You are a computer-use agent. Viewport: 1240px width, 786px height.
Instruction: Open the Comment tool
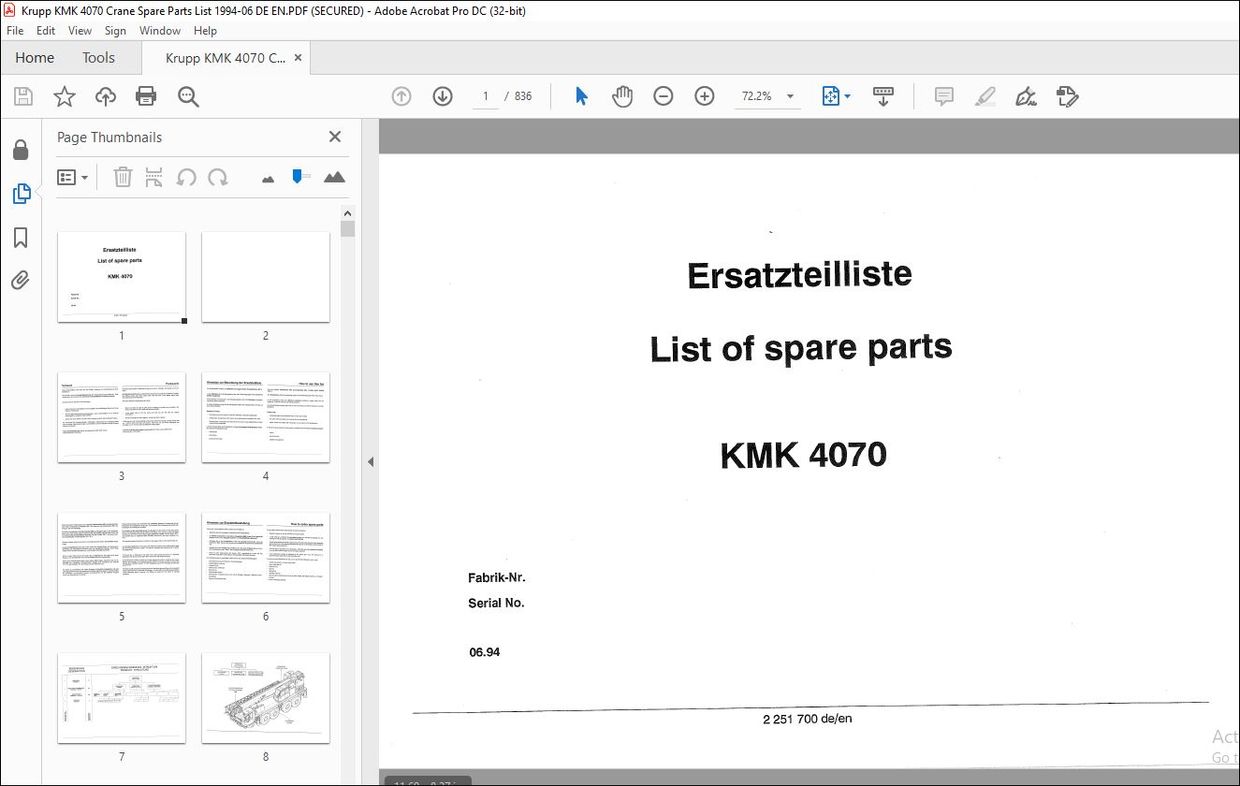click(942, 95)
